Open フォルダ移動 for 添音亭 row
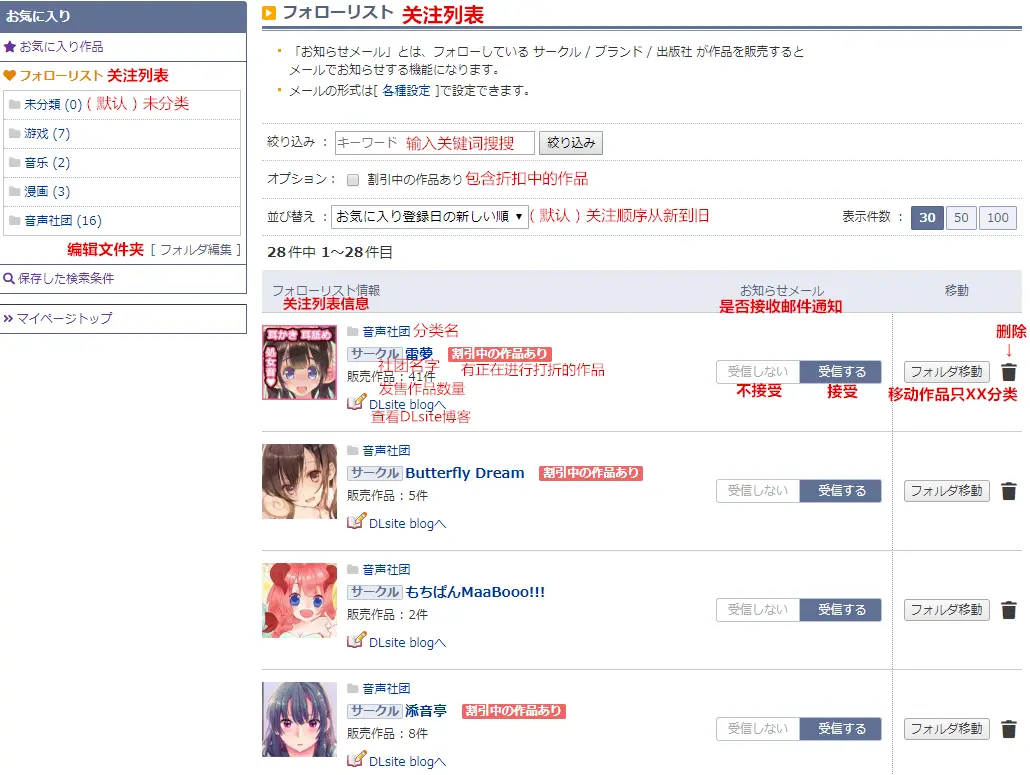The image size is (1030, 775). pyautogui.click(x=947, y=728)
